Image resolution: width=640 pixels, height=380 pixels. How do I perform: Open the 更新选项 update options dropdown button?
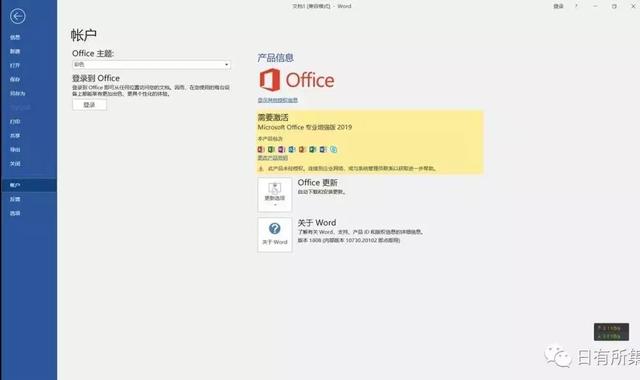(x=275, y=194)
